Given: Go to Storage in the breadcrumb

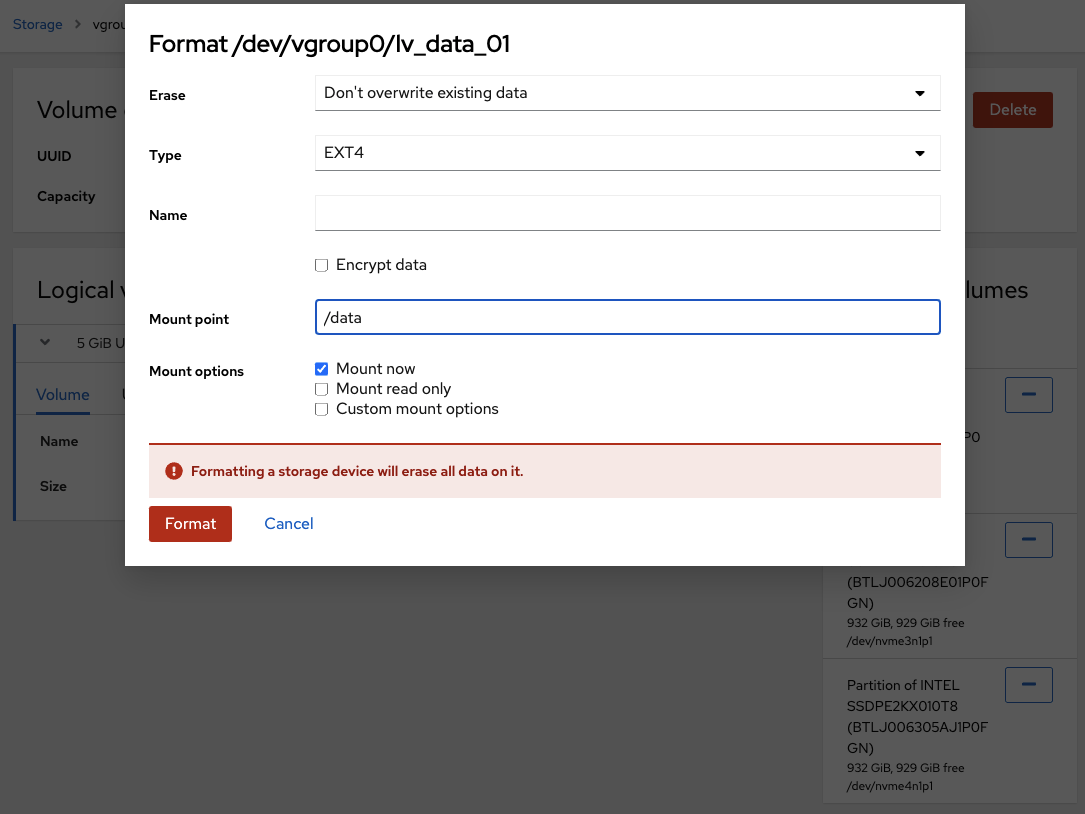Looking at the screenshot, I should pos(38,24).
